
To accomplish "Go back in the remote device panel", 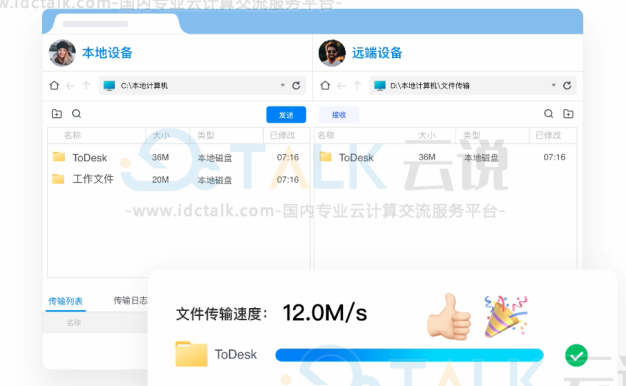I will click(341, 85).
